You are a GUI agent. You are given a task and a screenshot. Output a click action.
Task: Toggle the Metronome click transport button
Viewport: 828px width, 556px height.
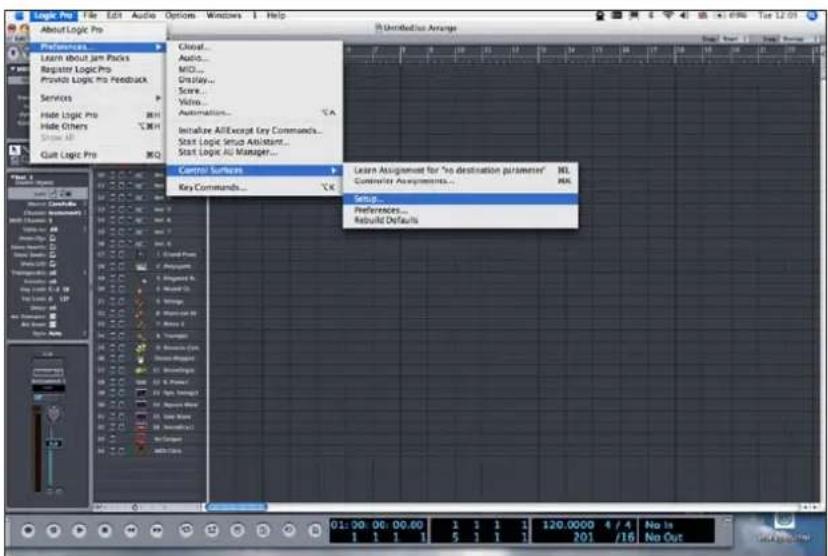314,530
